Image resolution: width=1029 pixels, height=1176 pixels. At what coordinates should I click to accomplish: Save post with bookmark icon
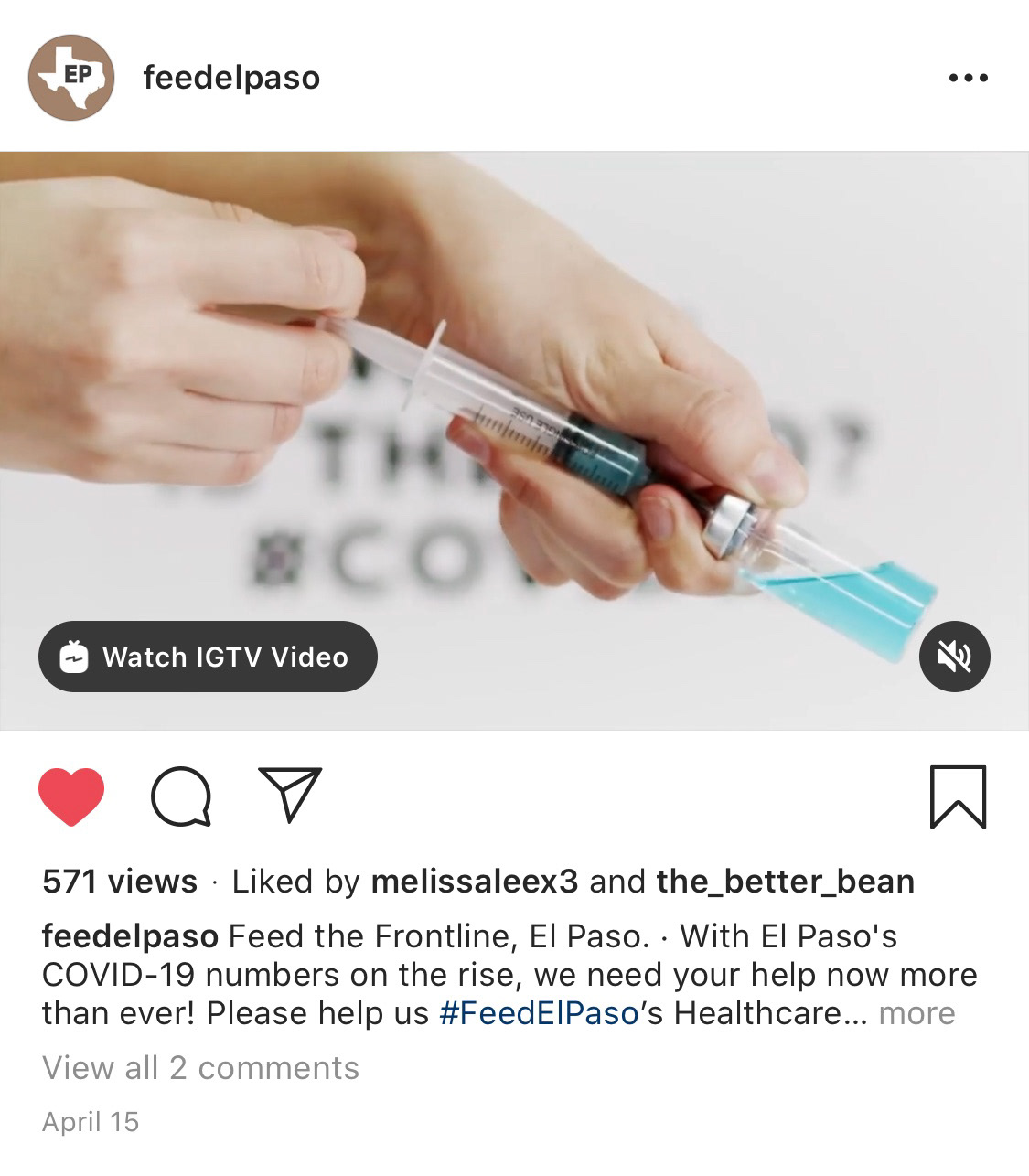[x=958, y=797]
